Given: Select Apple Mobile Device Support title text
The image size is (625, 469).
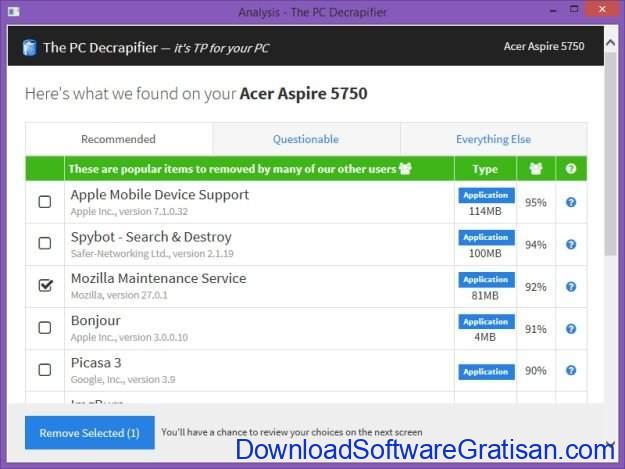Looking at the screenshot, I should coord(159,195).
